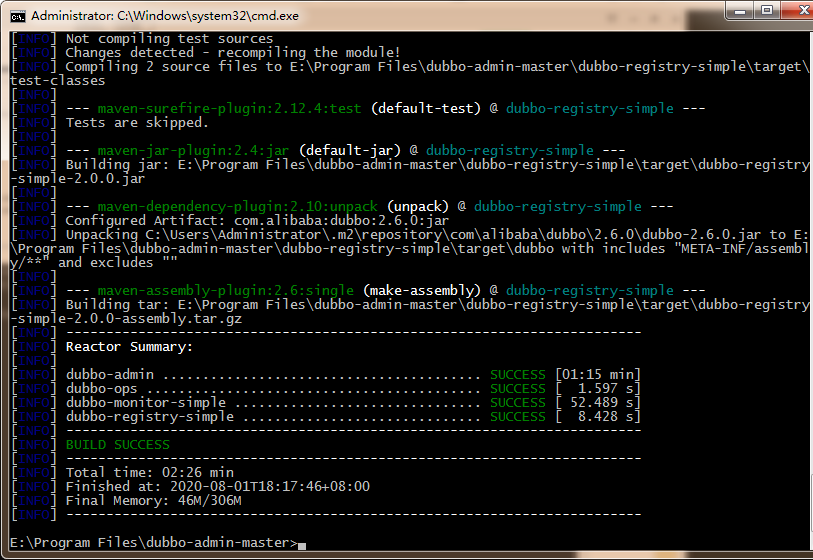This screenshot has width=813, height=560.
Task: Click SUCCESS status for dubbo-admin
Action: tap(518, 375)
